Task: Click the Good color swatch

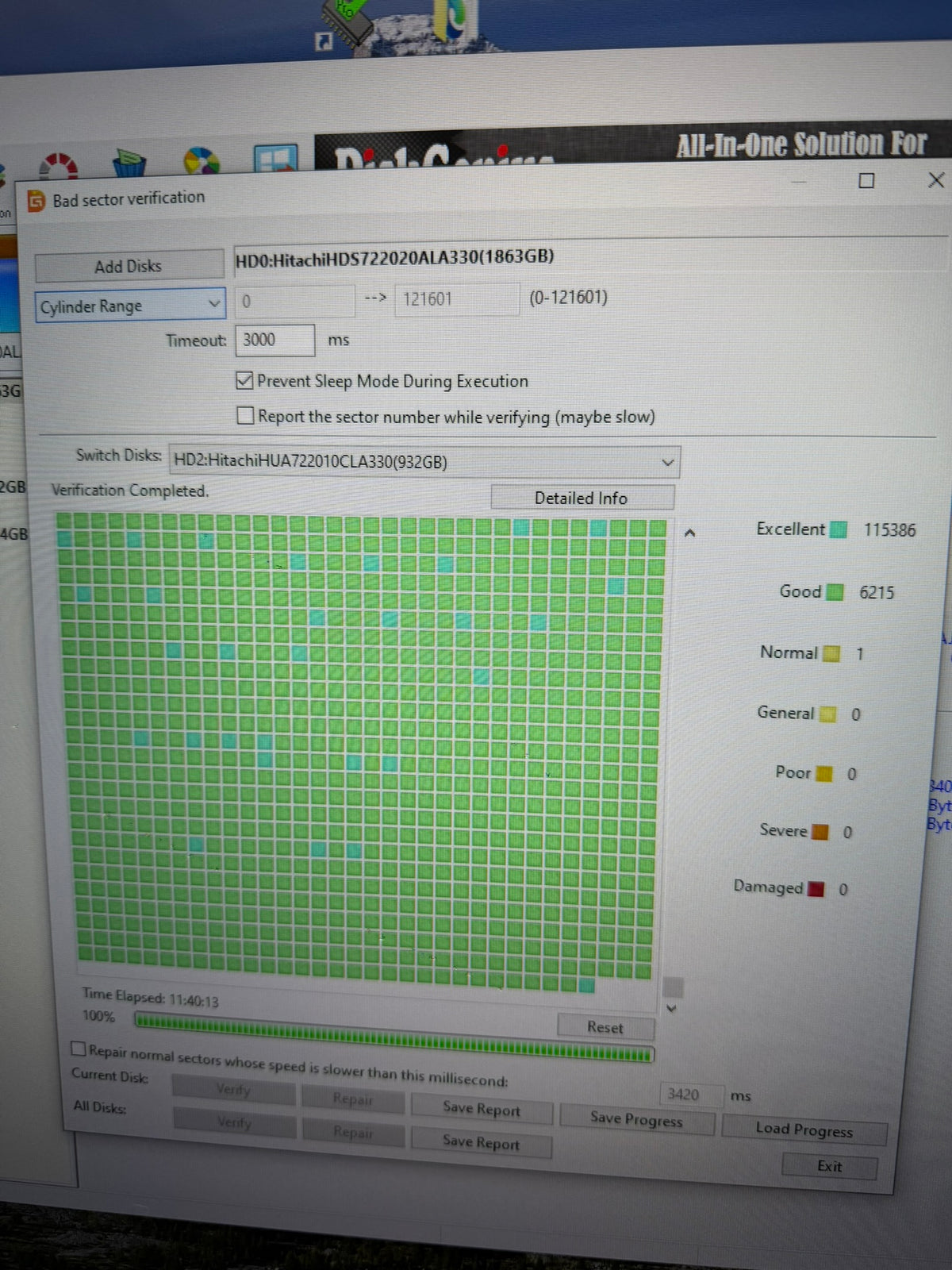Action: click(x=835, y=592)
